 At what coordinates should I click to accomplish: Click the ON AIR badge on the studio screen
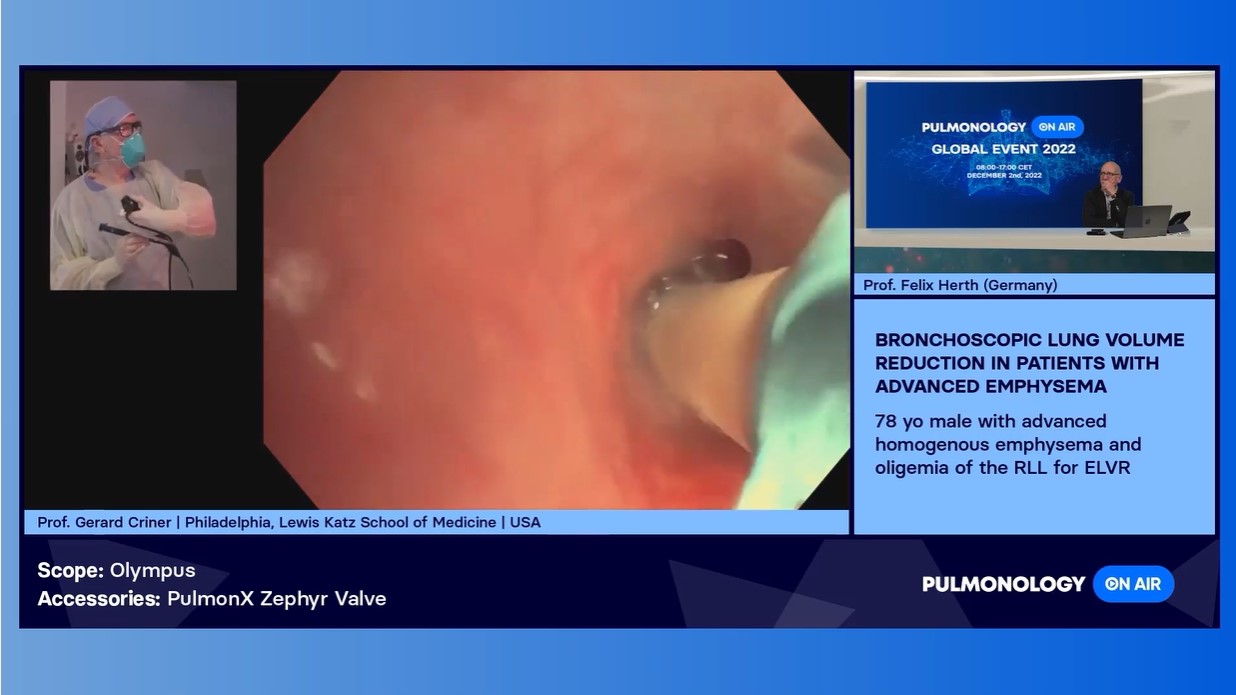(x=1057, y=127)
